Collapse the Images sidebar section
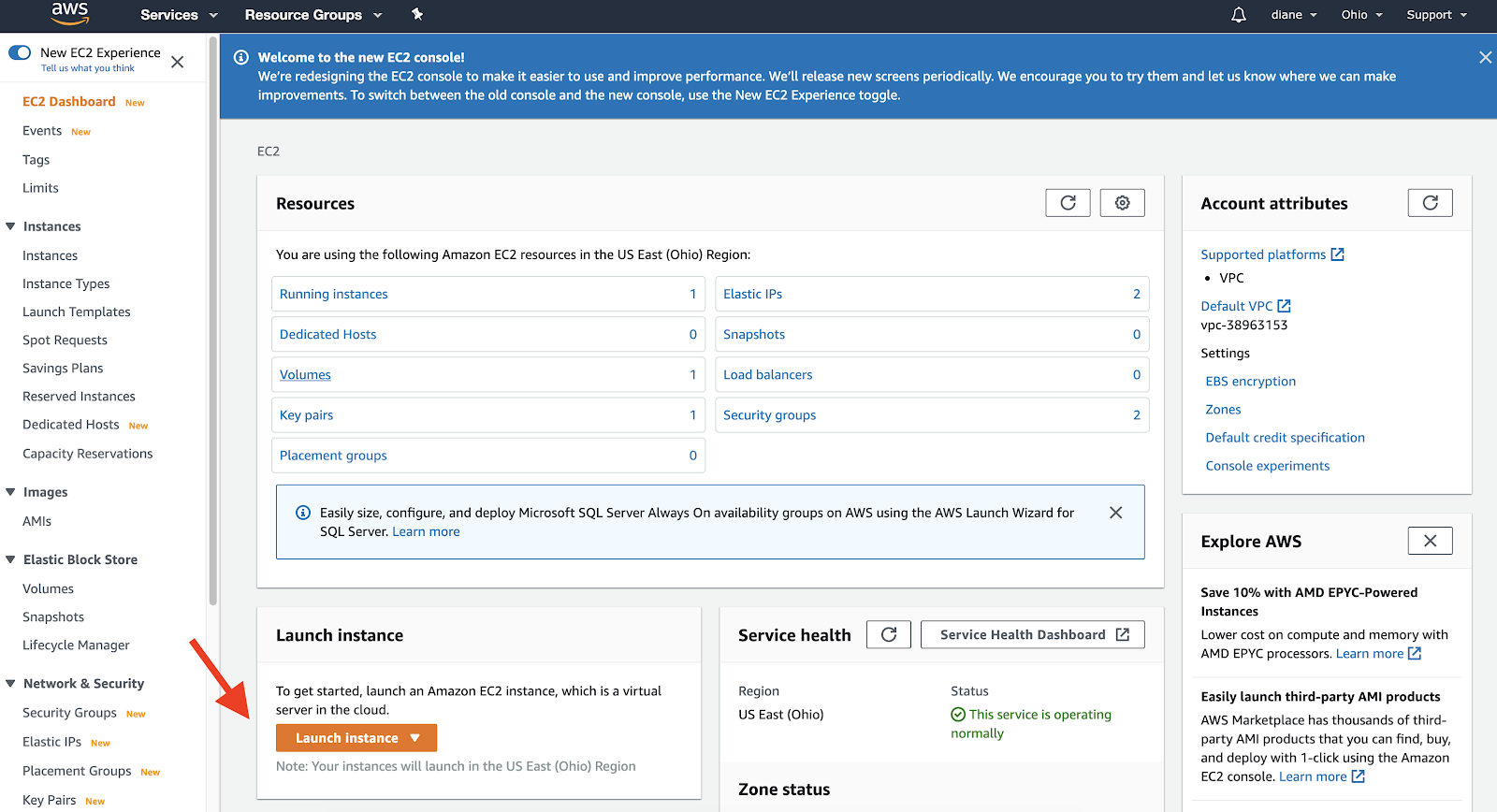The height and width of the screenshot is (812, 1497). [x=10, y=492]
